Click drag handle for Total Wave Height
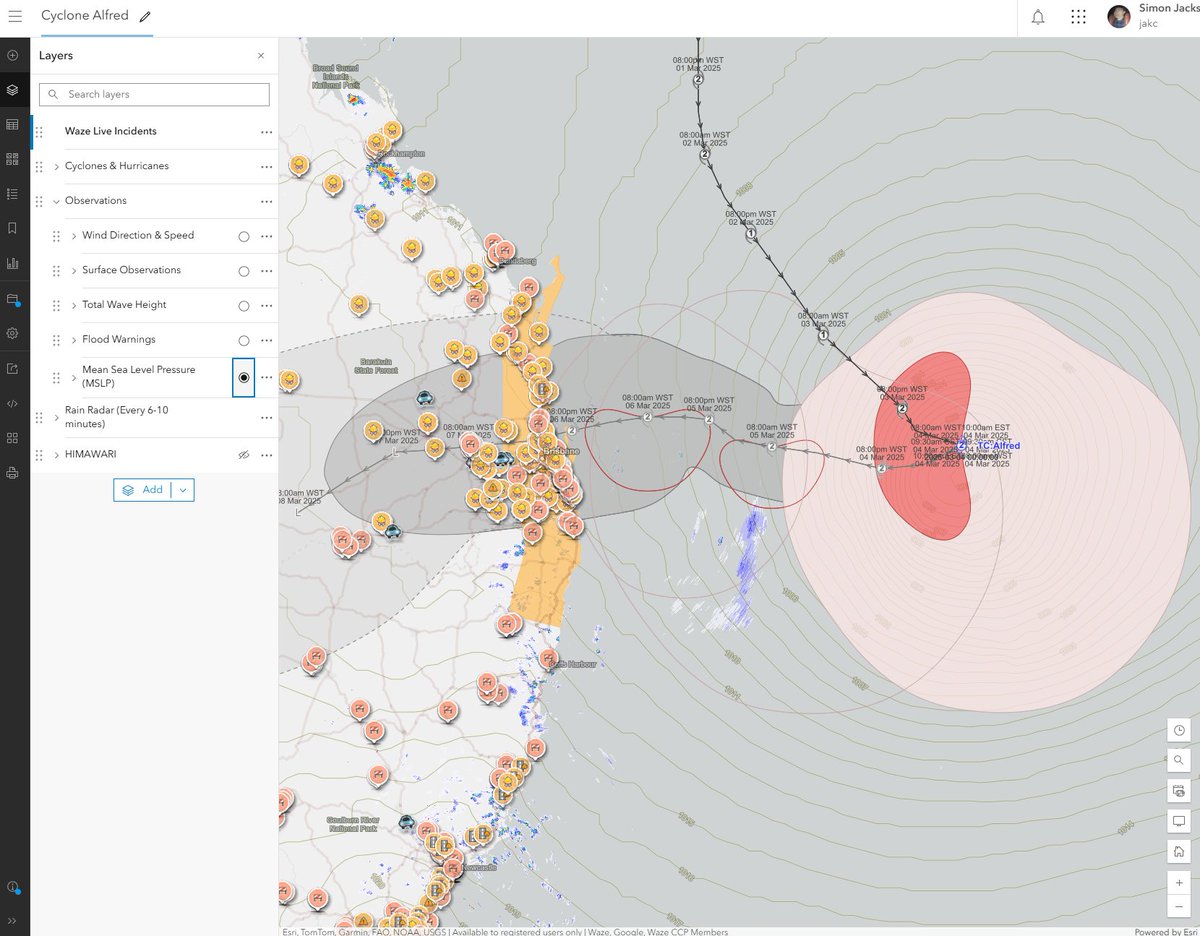The image size is (1200, 936). coord(57,305)
